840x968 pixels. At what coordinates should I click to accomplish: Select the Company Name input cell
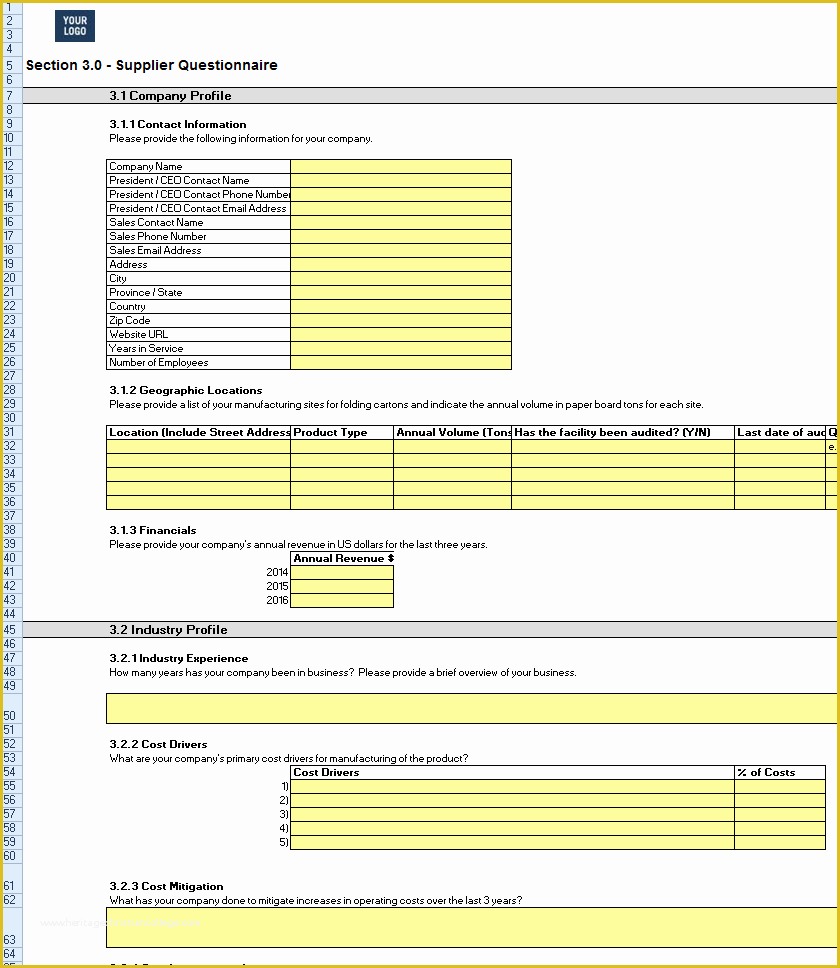(401, 166)
